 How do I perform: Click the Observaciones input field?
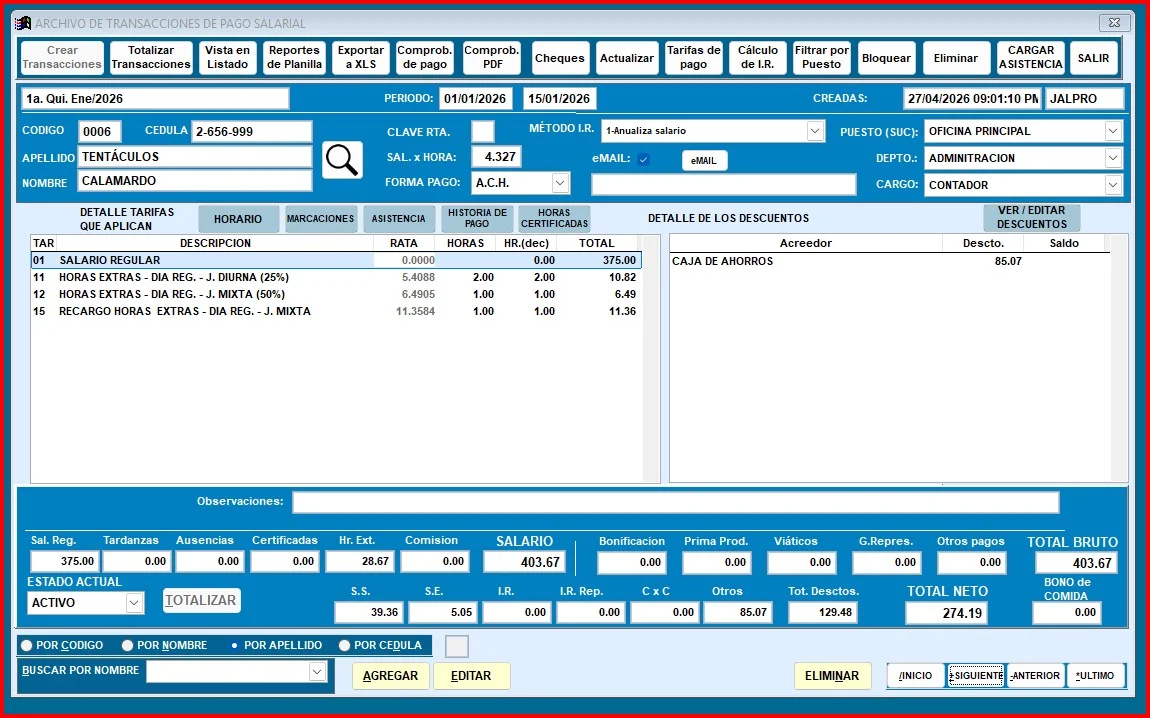point(675,502)
